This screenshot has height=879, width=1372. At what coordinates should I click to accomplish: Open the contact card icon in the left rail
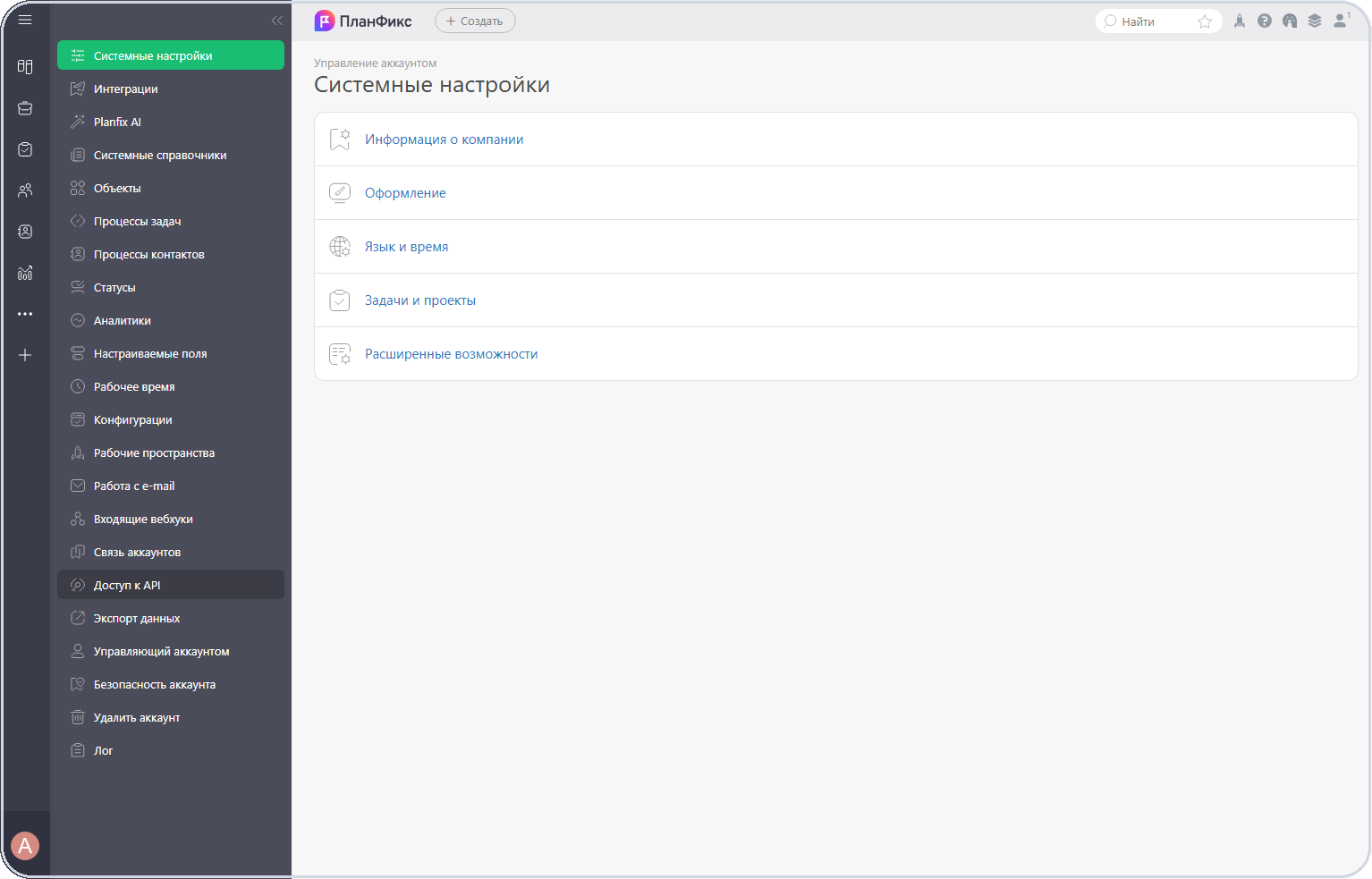pos(25,232)
